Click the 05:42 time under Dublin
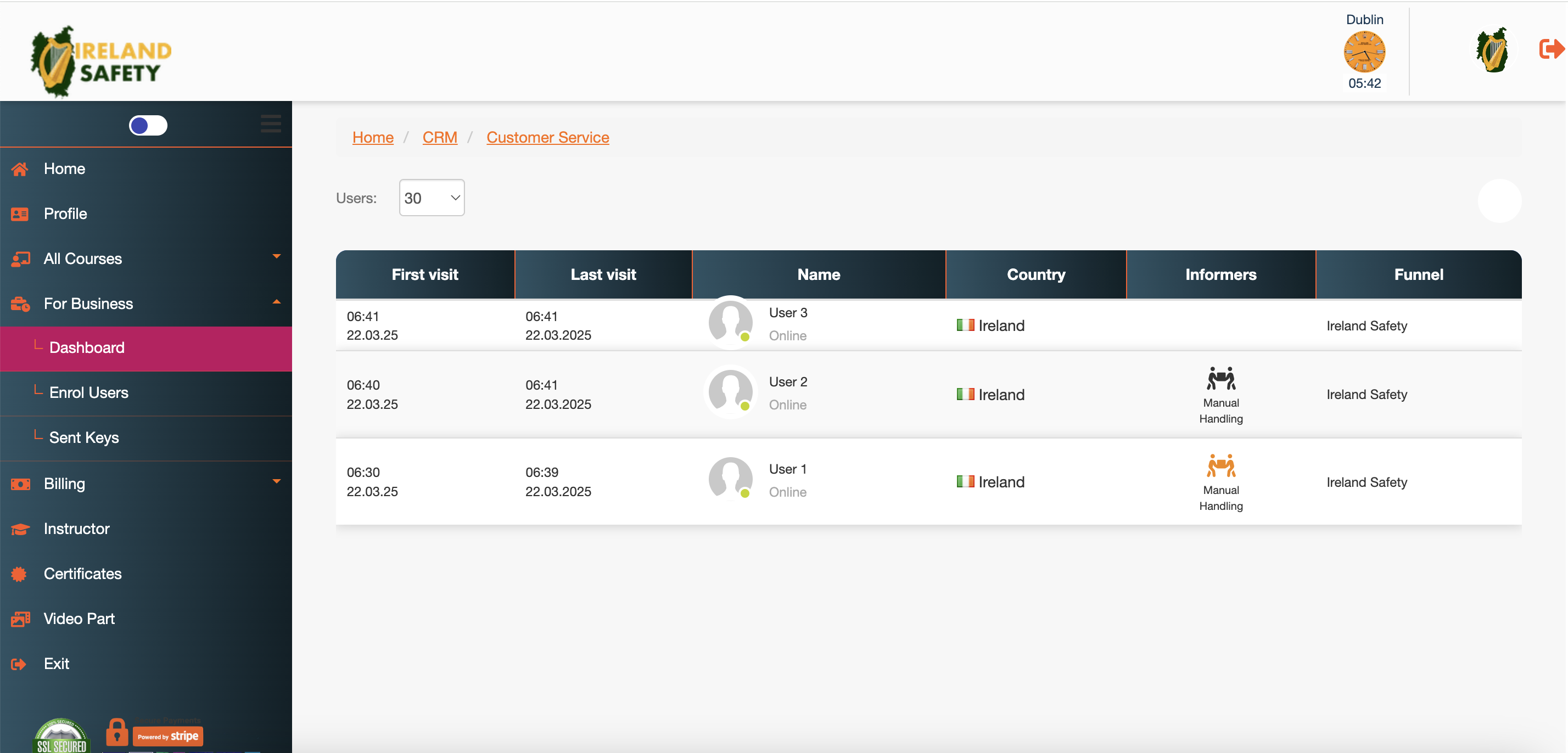 [x=1364, y=83]
